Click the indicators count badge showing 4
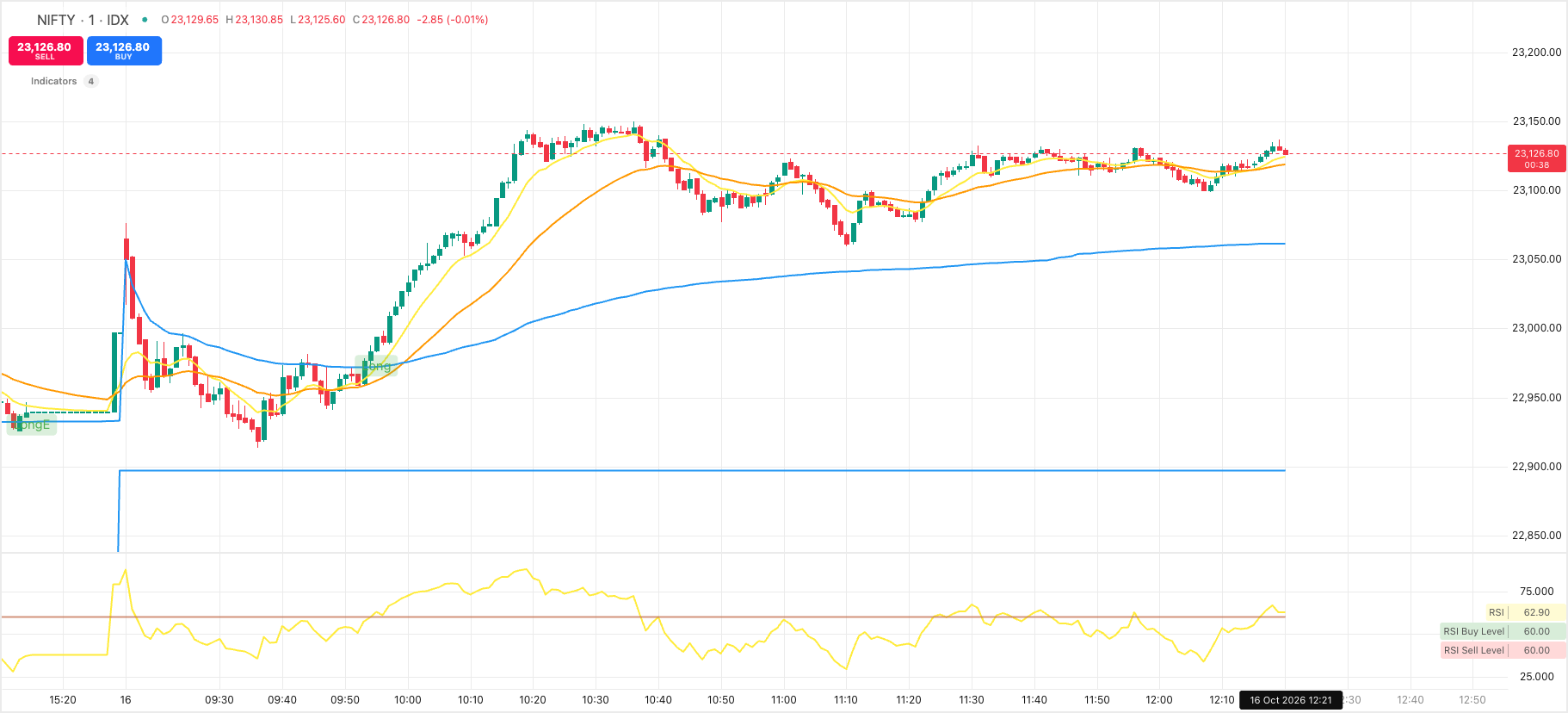1568x713 pixels. 91,81
